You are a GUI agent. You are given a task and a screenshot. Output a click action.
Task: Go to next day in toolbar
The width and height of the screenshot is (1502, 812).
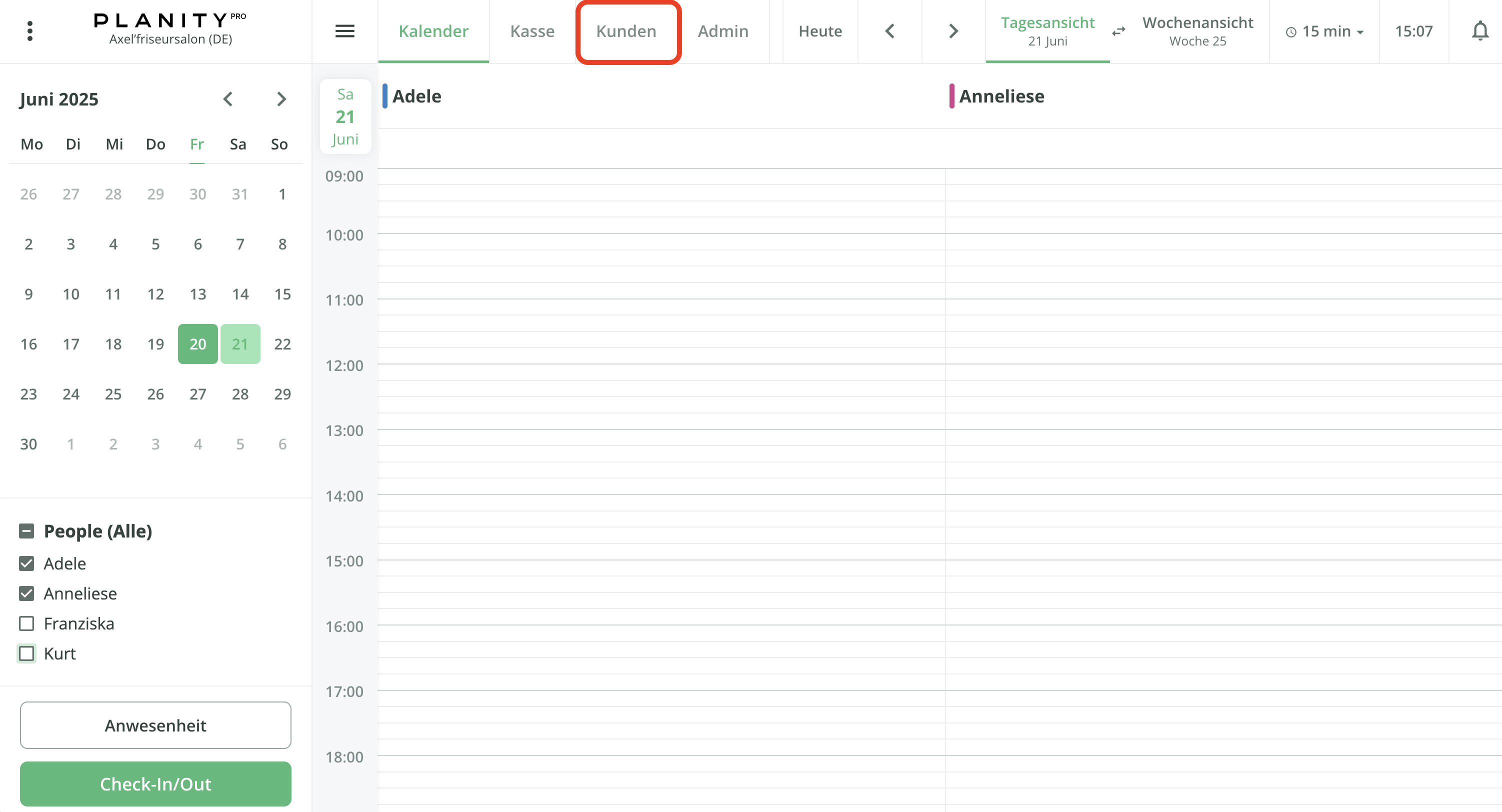point(953,31)
